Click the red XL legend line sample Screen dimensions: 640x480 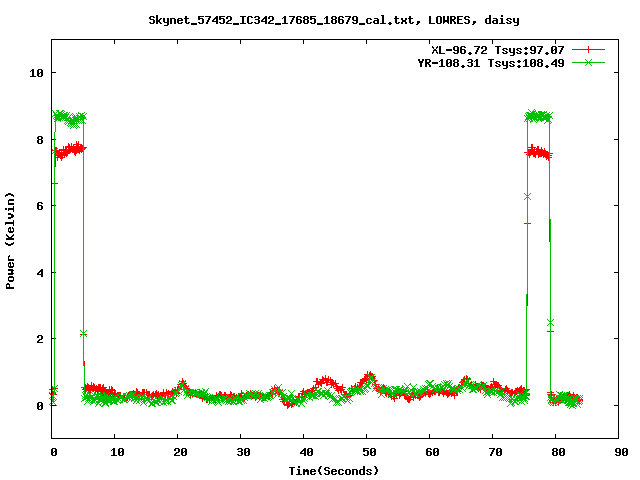(x=588, y=50)
